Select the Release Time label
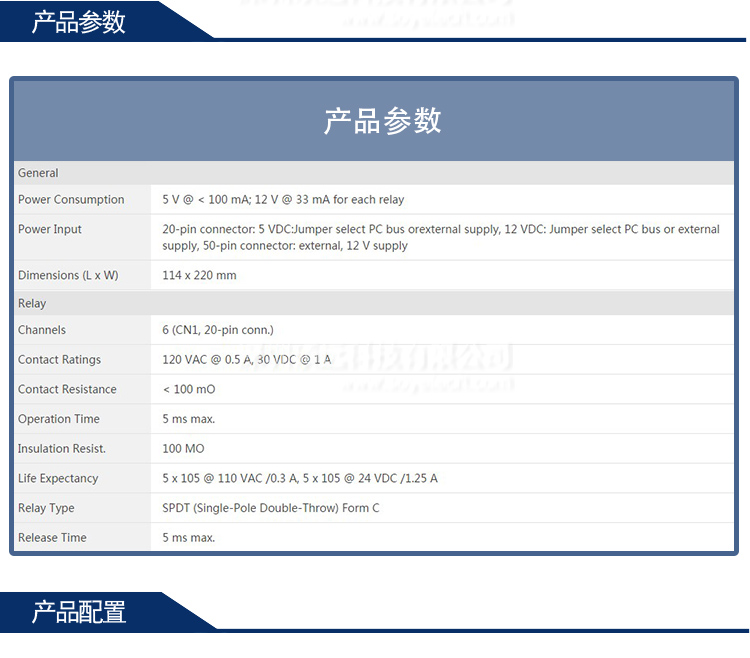The width and height of the screenshot is (750, 658). (52, 538)
